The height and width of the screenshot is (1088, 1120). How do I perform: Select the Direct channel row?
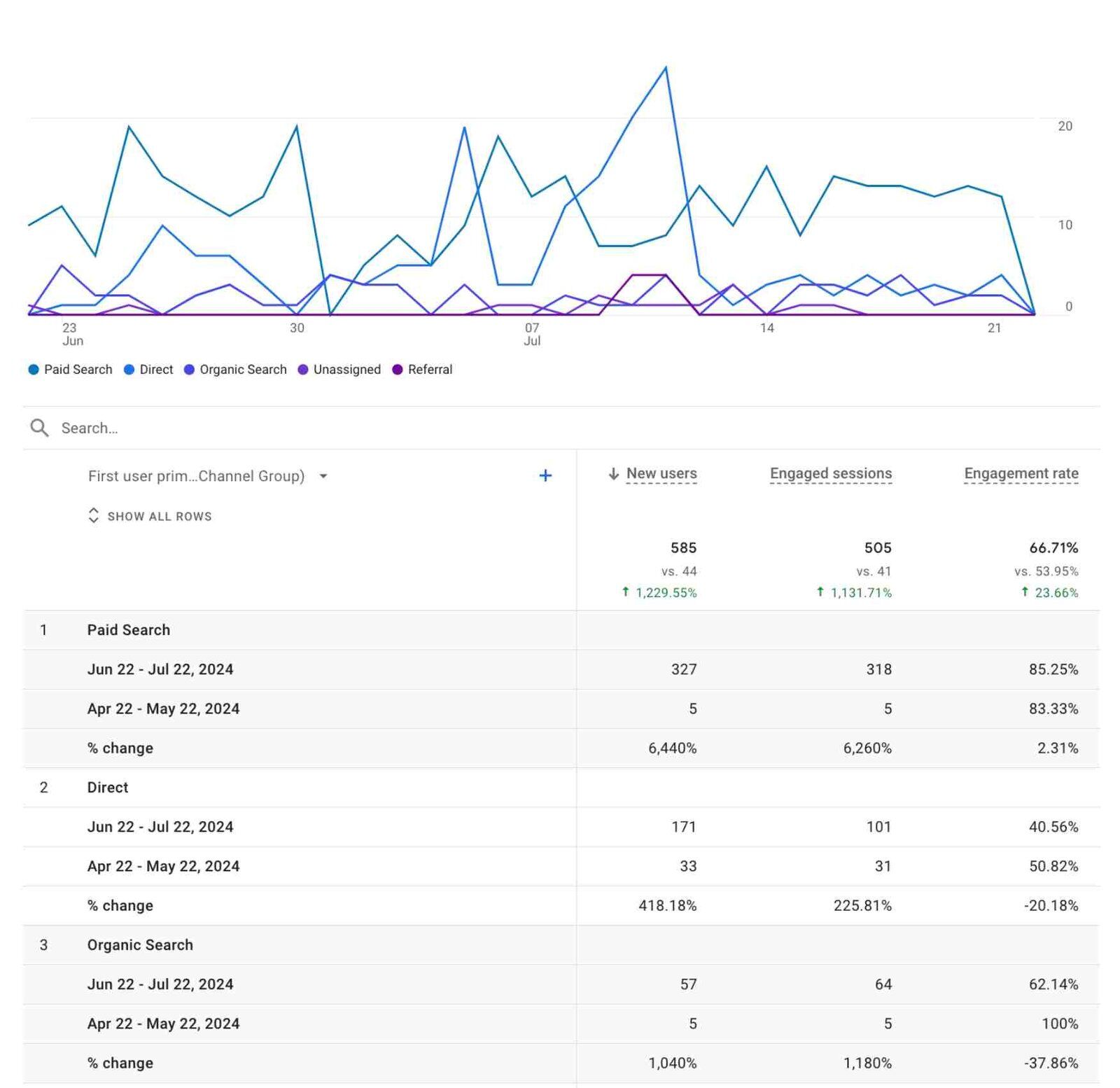(108, 788)
